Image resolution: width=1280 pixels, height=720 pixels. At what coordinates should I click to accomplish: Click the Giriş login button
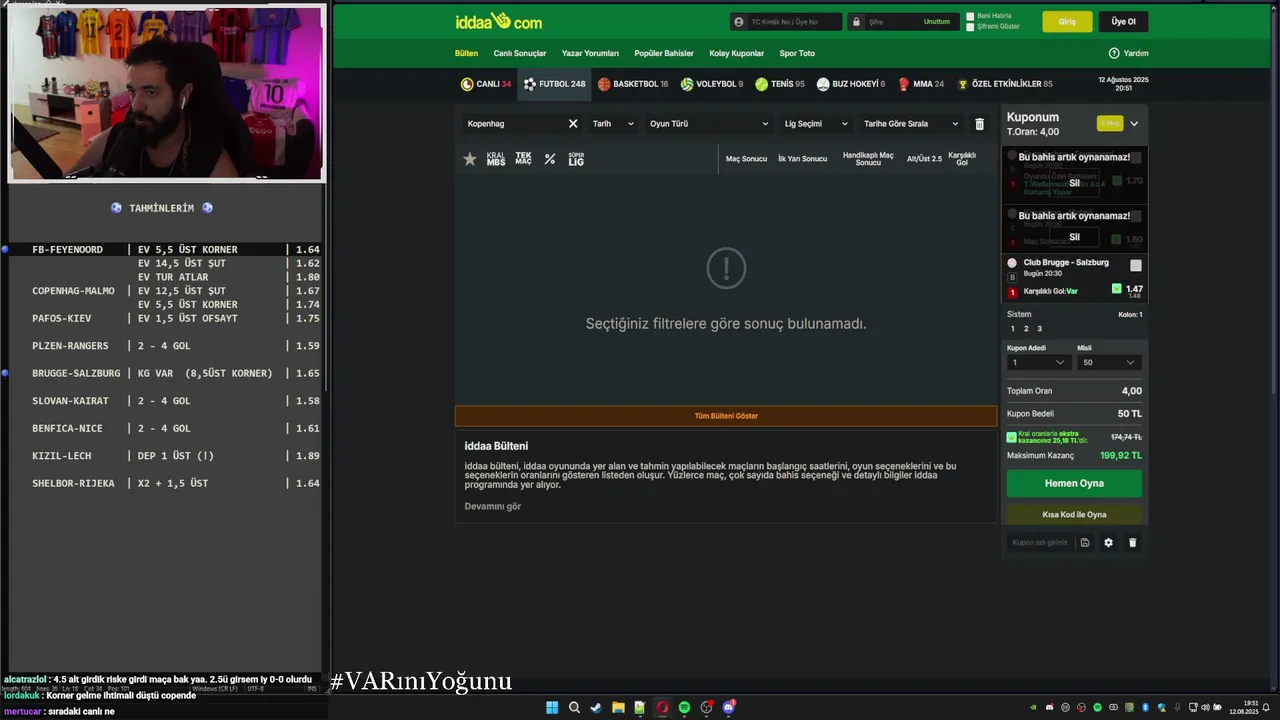tap(1067, 21)
